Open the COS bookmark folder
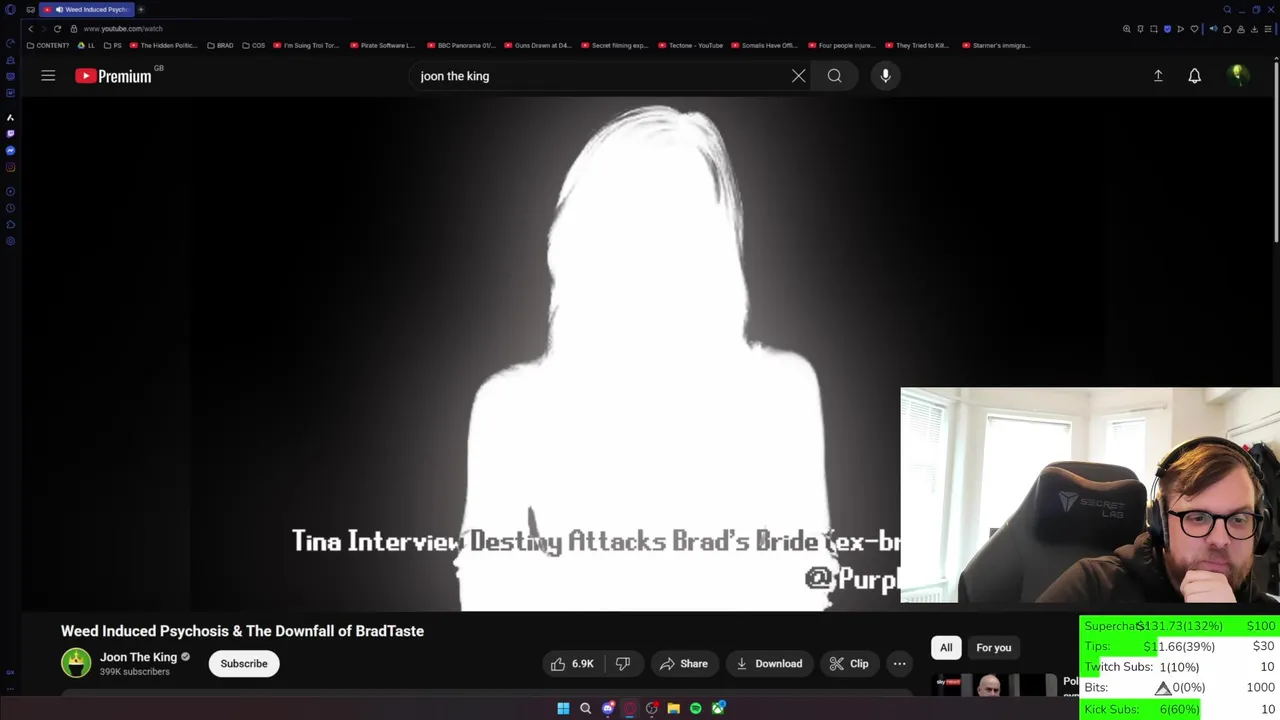The image size is (1280, 720). (x=254, y=45)
